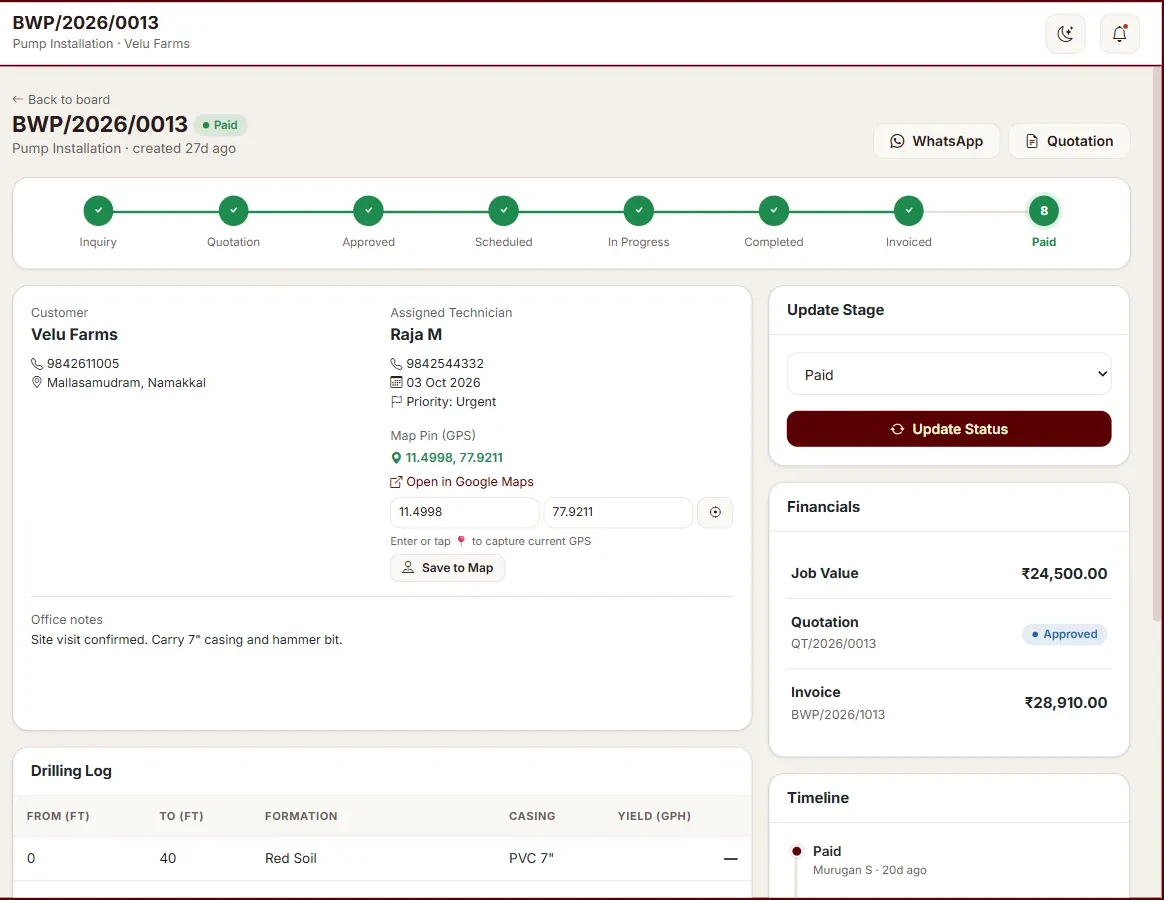Select Inquiry stage checkmark circle
The width and height of the screenshot is (1164, 900).
pyautogui.click(x=98, y=211)
